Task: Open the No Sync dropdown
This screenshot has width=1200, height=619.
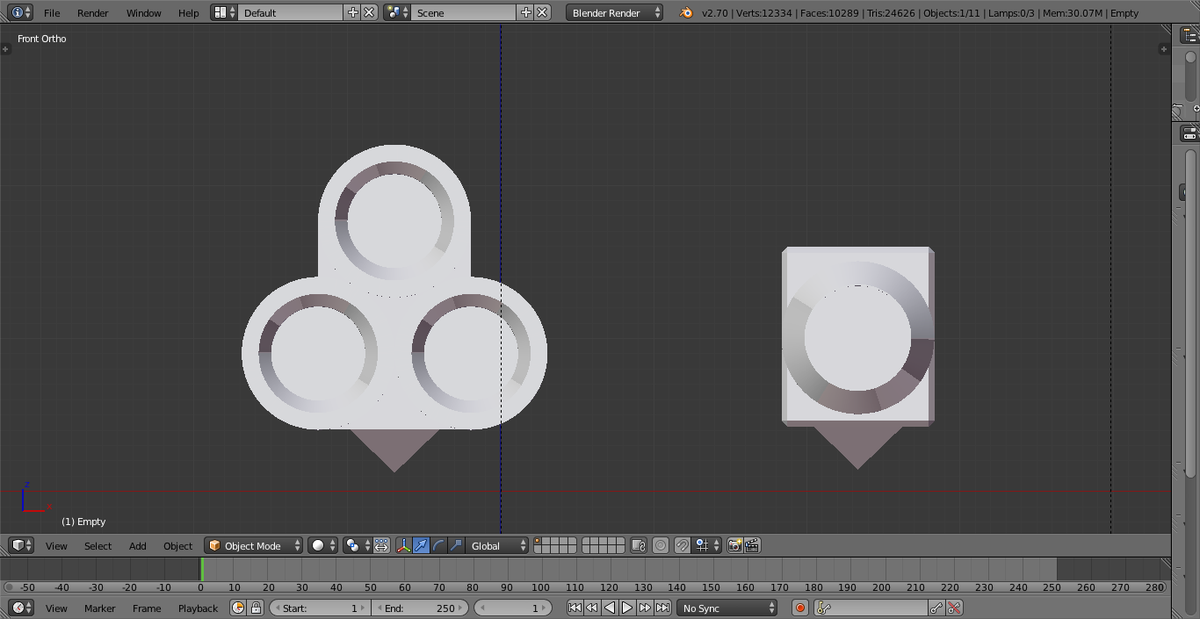Action: point(727,608)
